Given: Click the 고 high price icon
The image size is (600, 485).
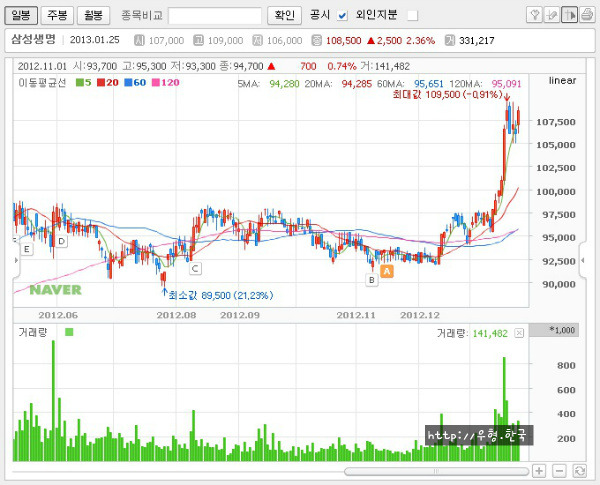Looking at the screenshot, I should click(x=198, y=40).
